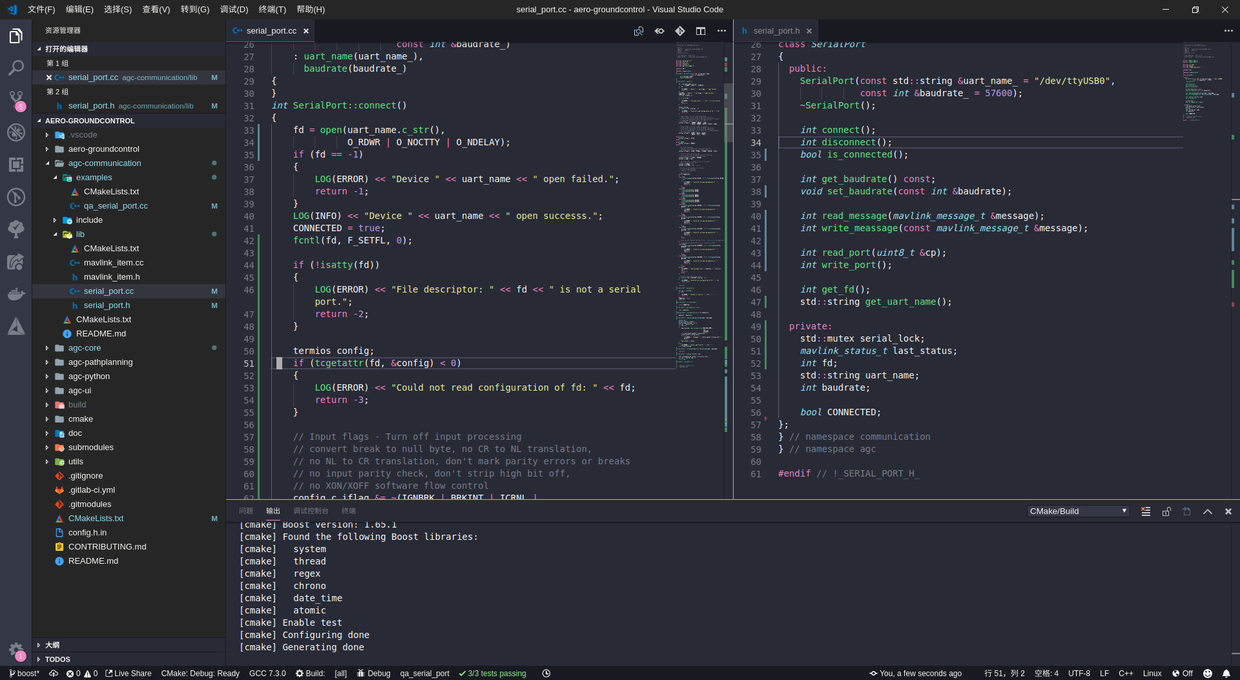
Task: Select GCC 7.3.0 kit in status bar
Action: 267,673
